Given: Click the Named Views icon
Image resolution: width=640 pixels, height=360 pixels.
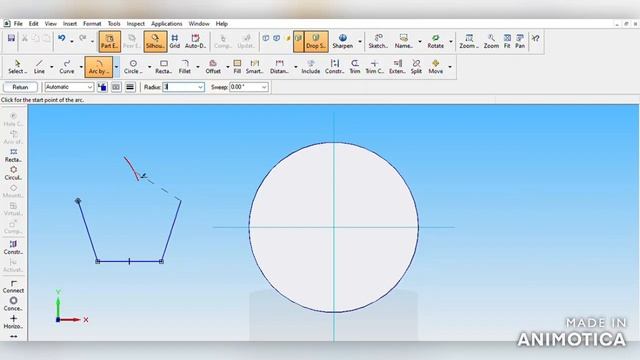Looking at the screenshot, I should [x=403, y=42].
